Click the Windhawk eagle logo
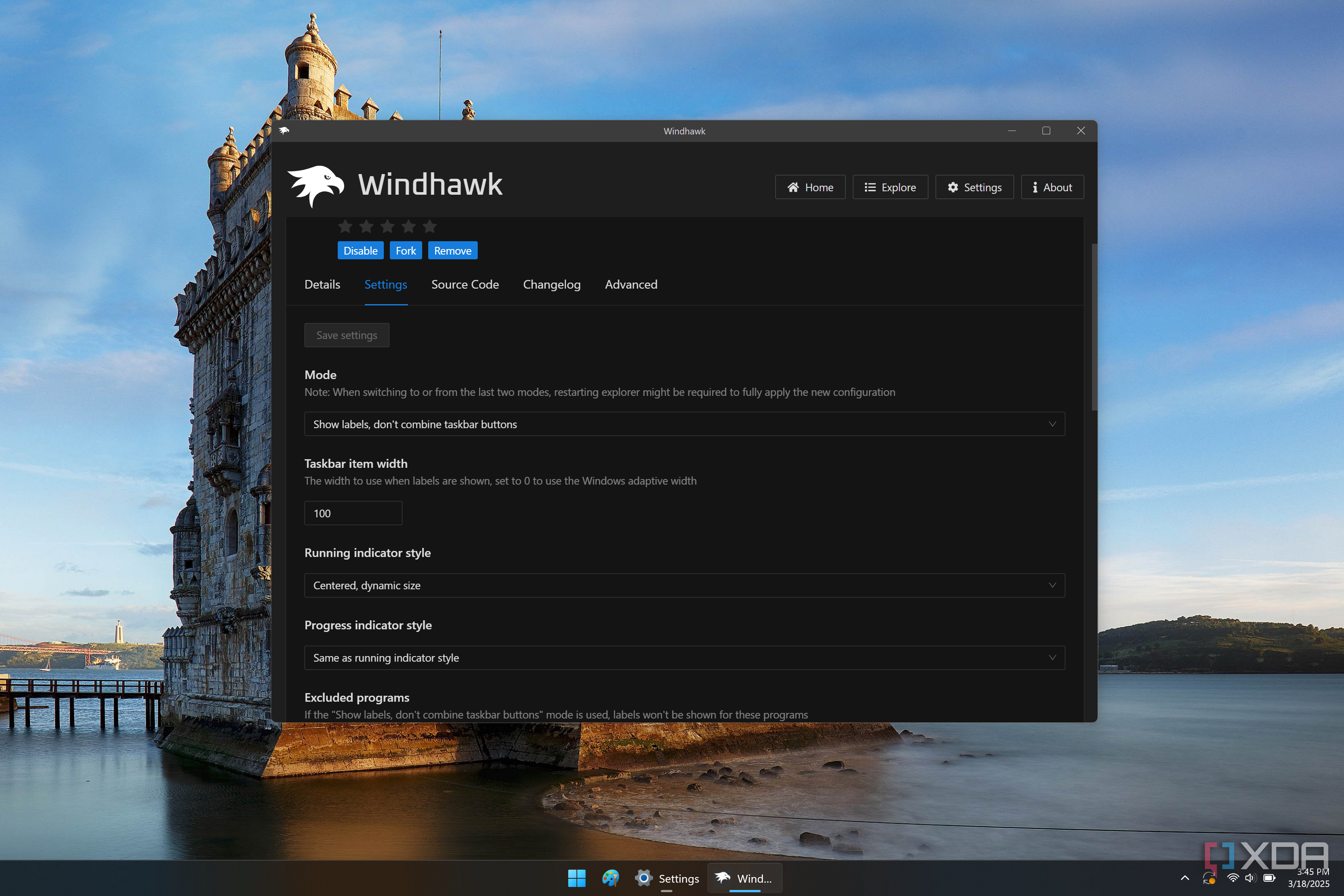Viewport: 1344px width, 896px height. pos(316,186)
